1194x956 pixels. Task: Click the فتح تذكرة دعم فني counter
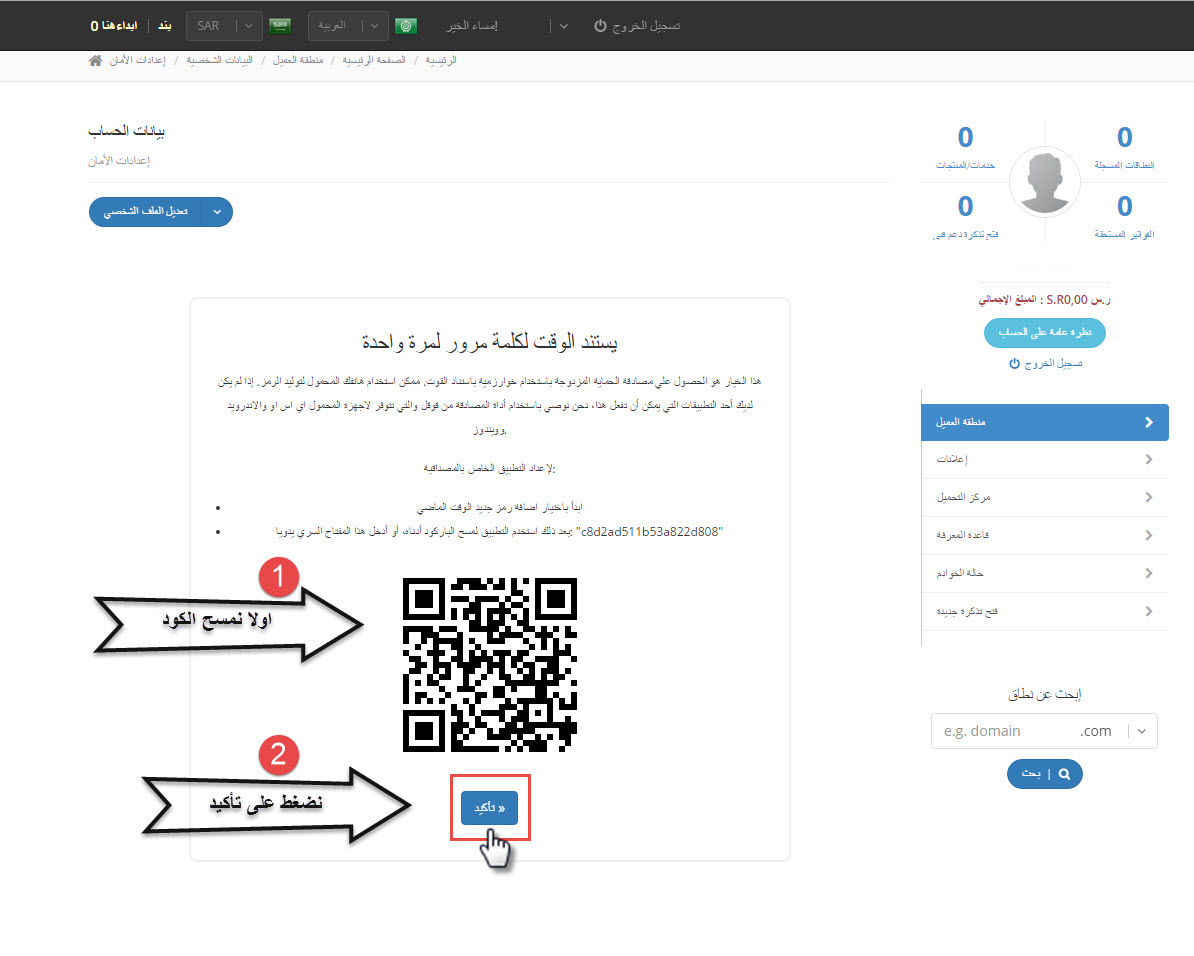coord(966,217)
